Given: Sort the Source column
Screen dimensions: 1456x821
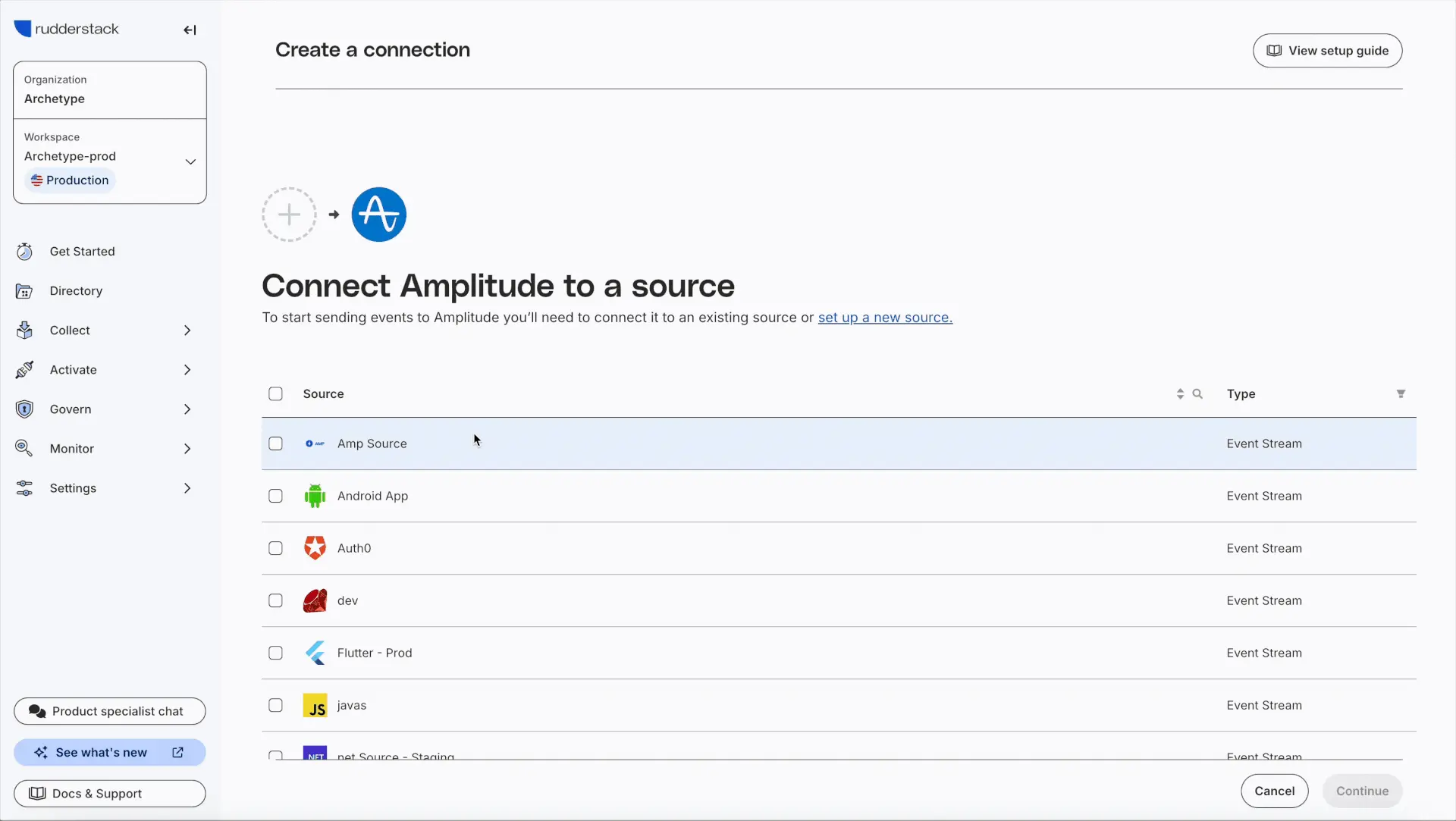Looking at the screenshot, I should tap(1180, 393).
